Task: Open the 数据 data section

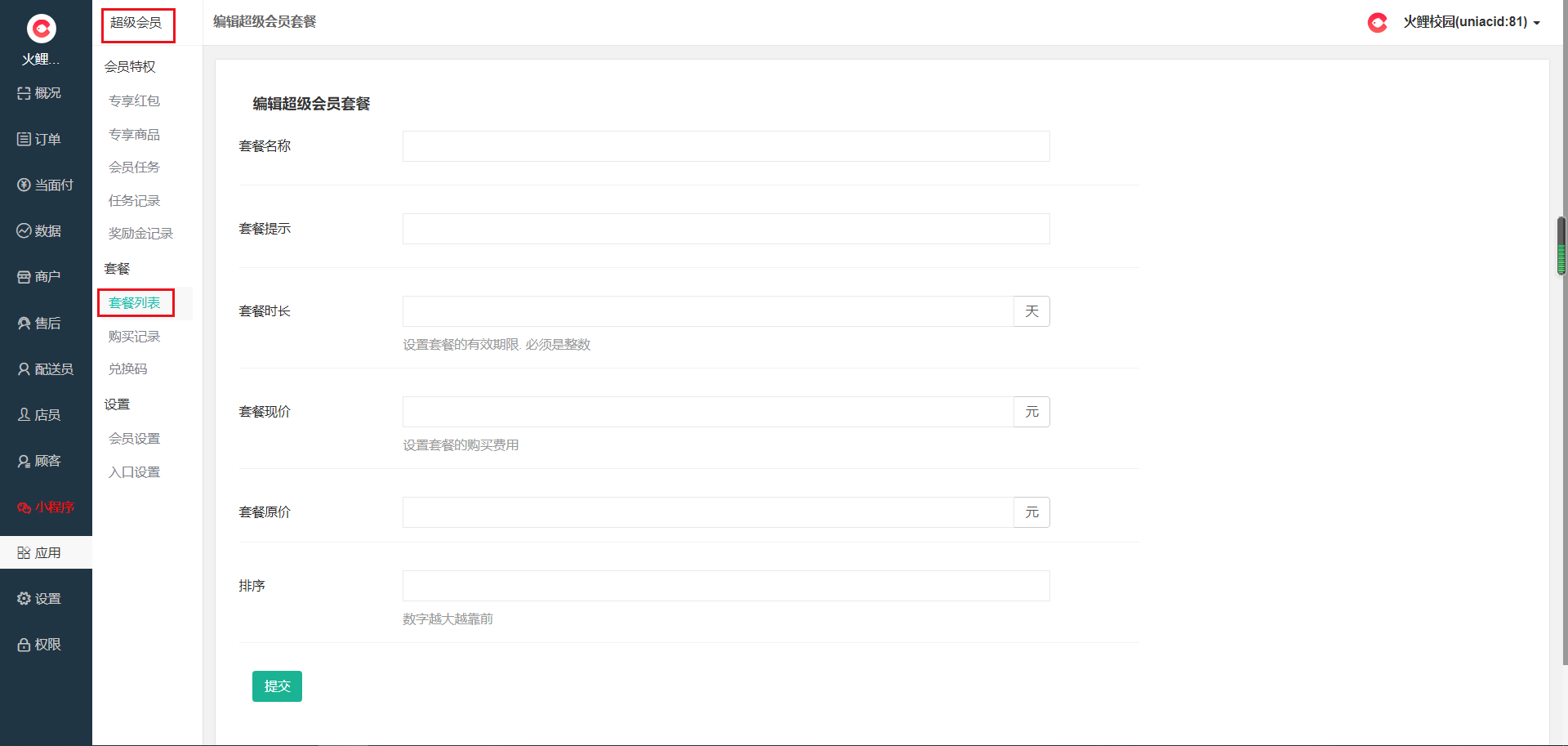Action: 39,231
